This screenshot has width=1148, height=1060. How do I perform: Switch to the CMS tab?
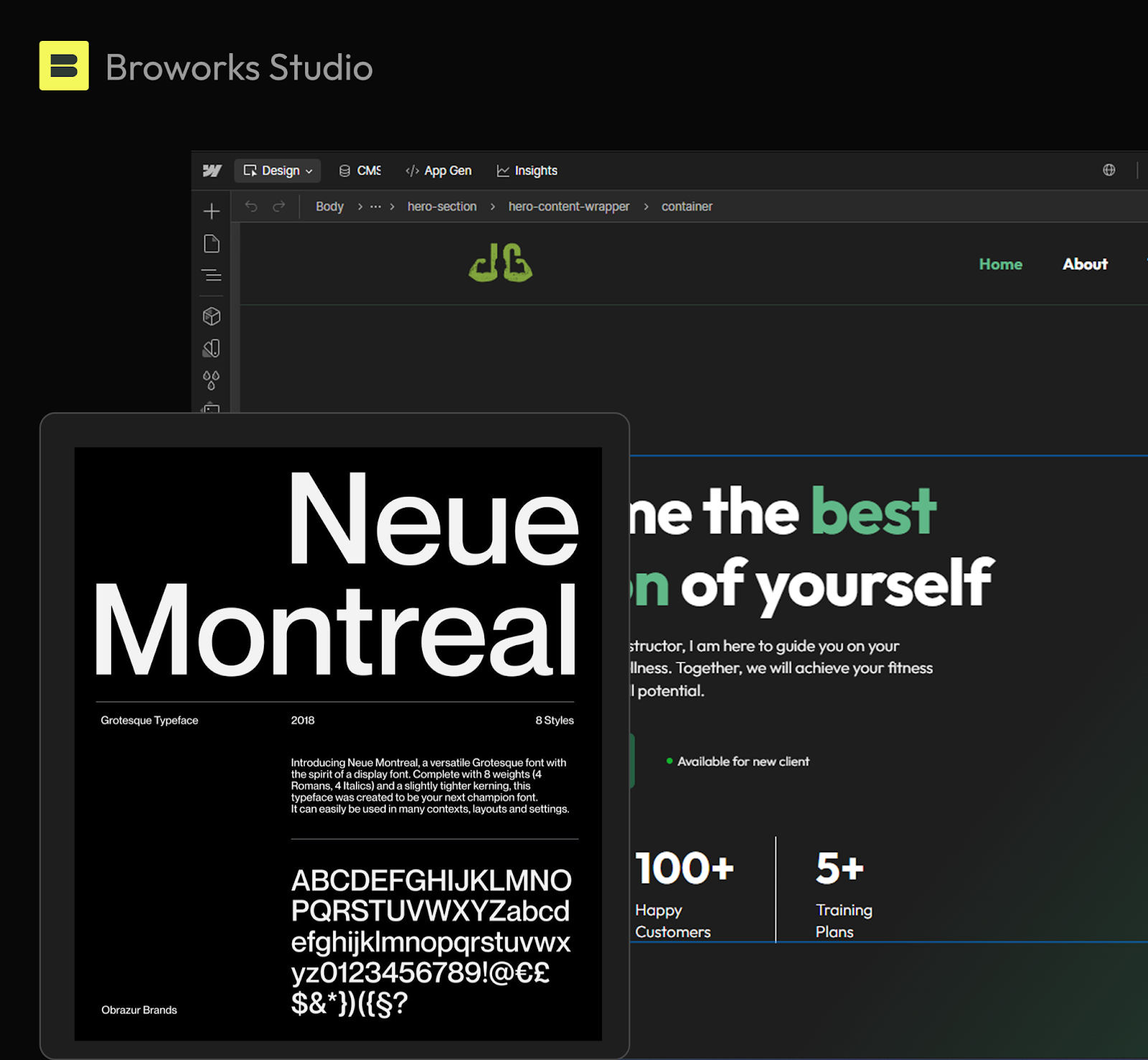tap(359, 170)
